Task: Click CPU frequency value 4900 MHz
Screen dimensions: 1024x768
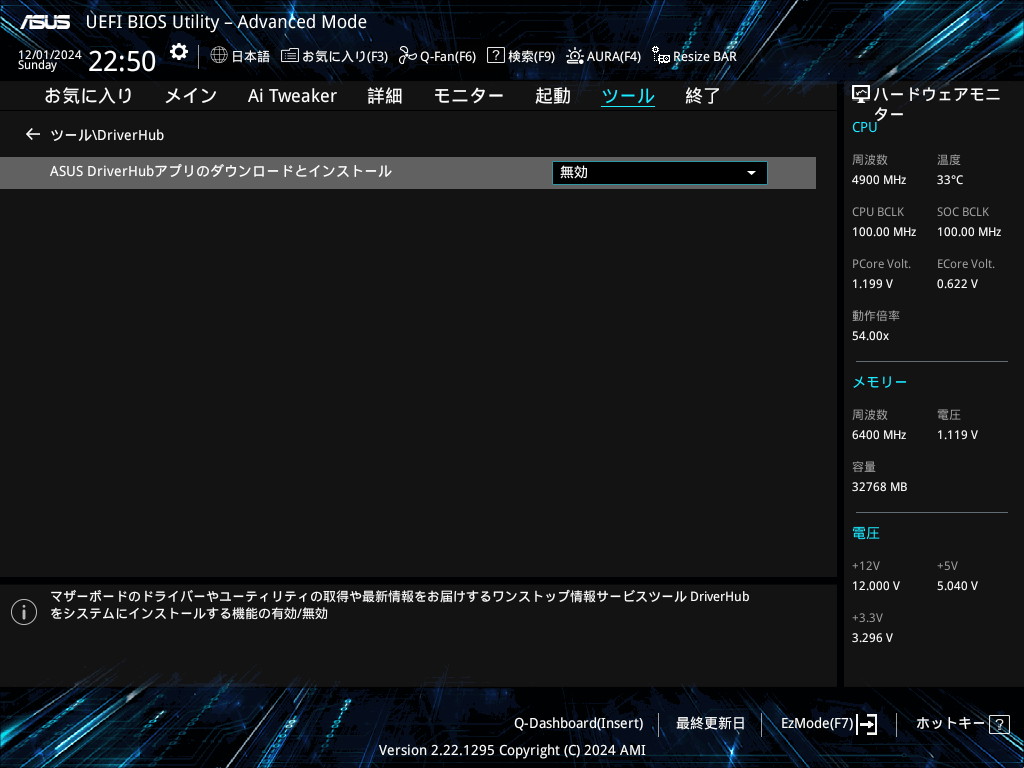Action: click(879, 180)
